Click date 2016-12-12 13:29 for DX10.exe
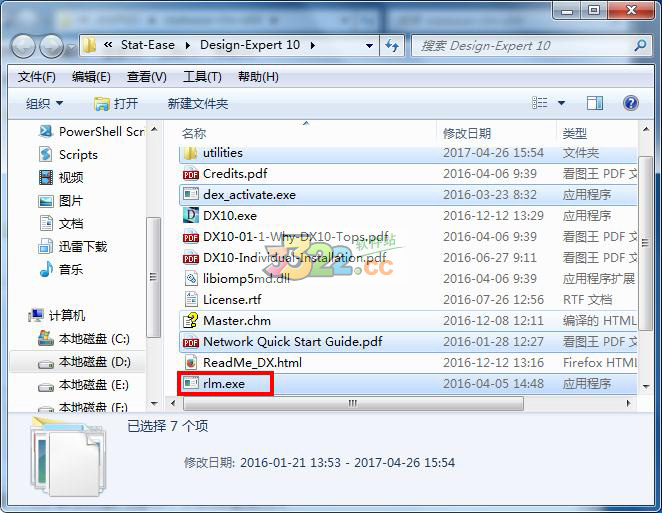Screen dimensions: 662x513 point(493,216)
